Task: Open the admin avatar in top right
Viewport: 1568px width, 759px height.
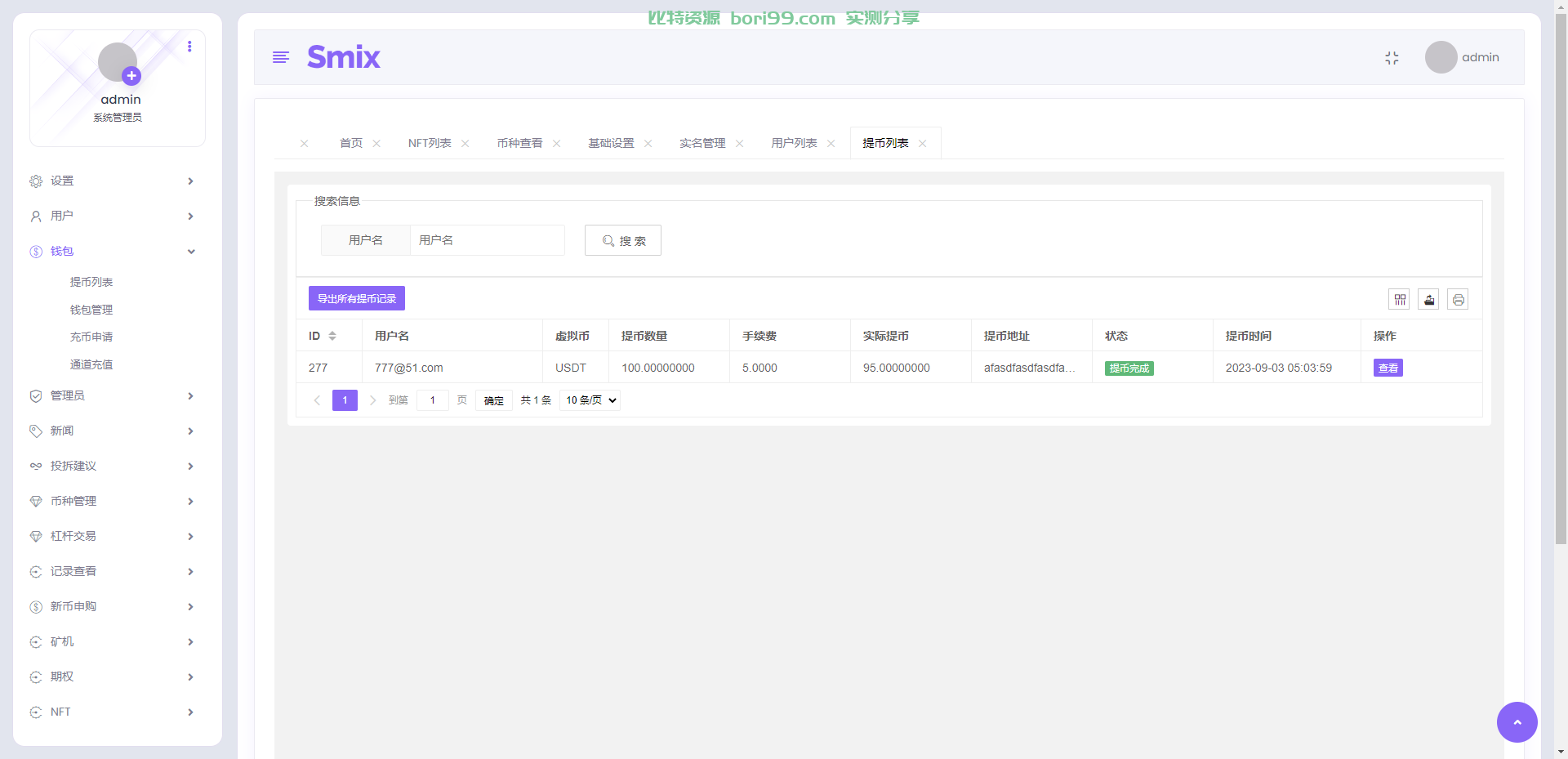Action: tap(1441, 57)
